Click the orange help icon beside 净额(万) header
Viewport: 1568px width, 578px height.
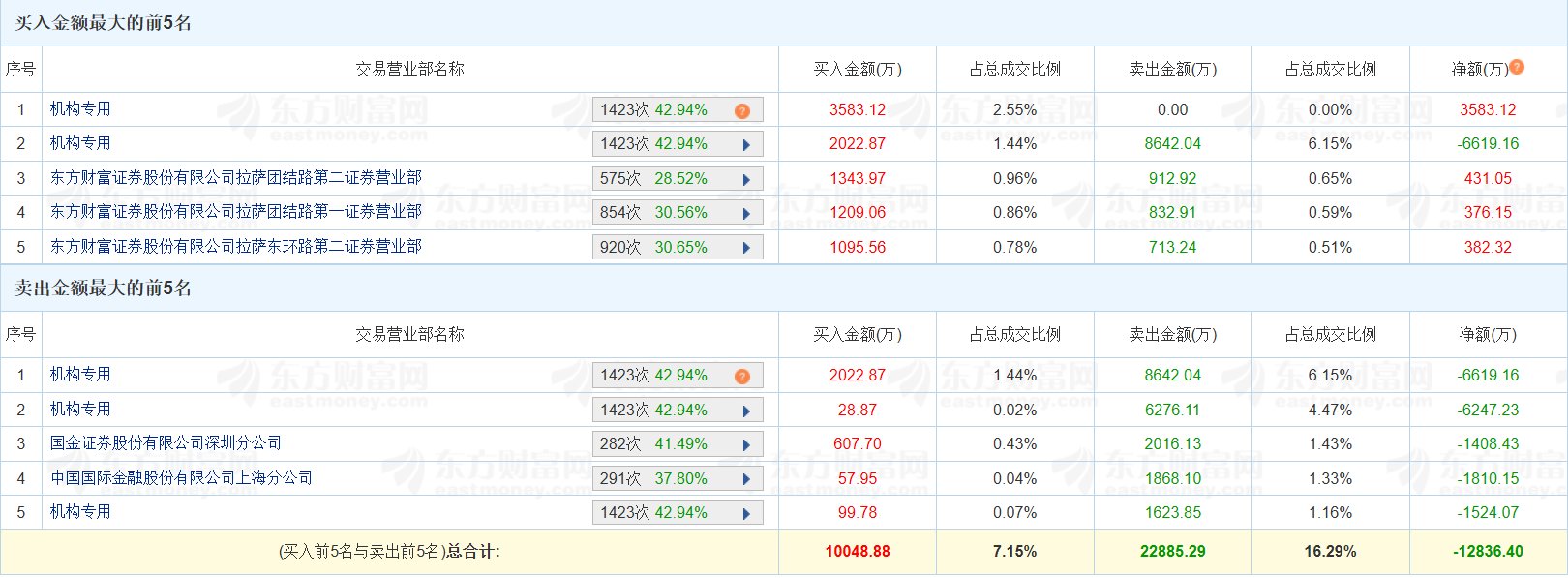pyautogui.click(x=1517, y=67)
